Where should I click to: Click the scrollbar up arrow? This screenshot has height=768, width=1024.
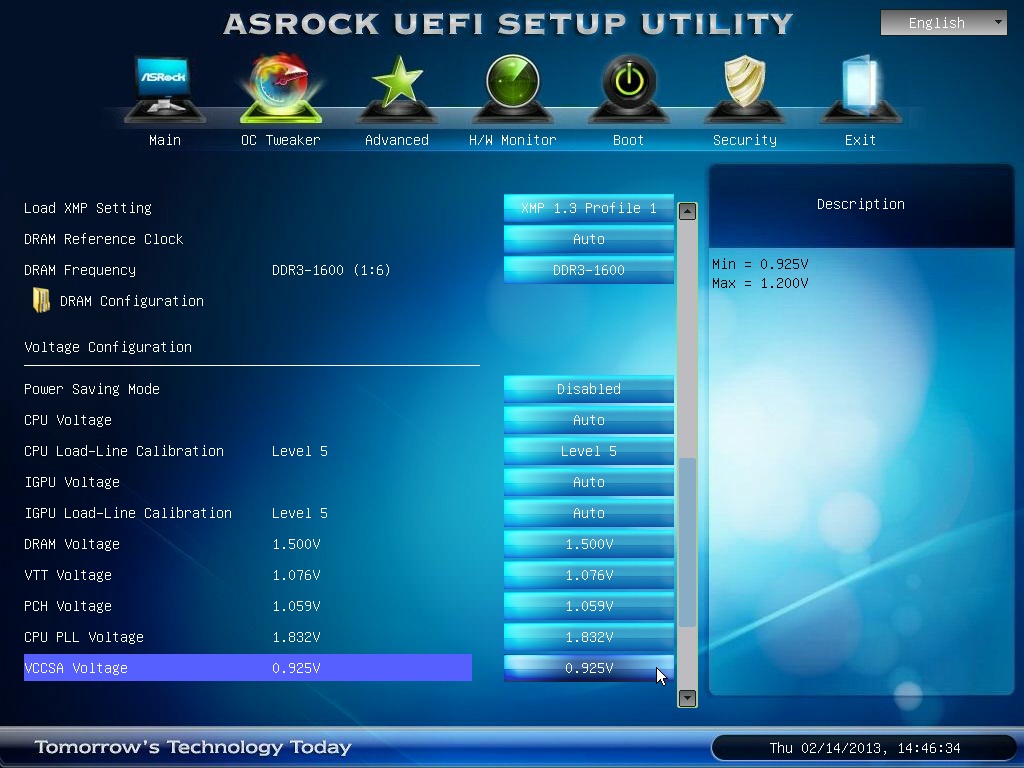click(x=687, y=211)
